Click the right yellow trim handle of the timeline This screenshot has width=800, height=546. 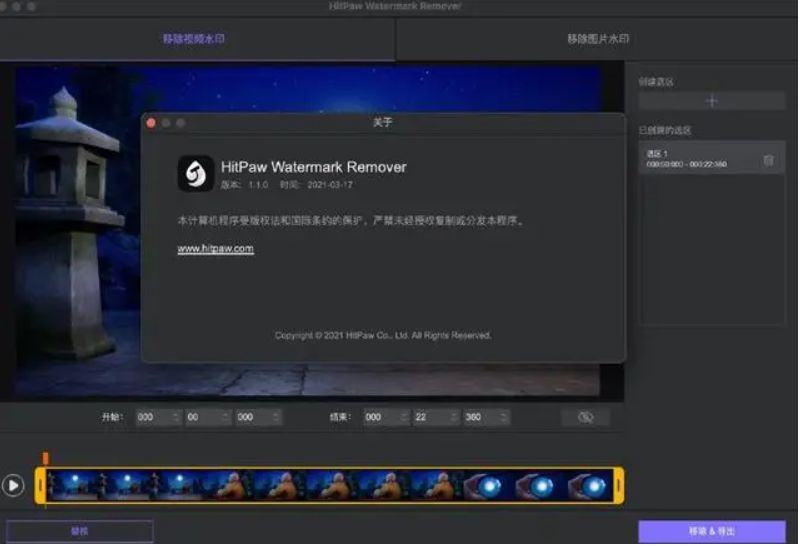tap(618, 485)
